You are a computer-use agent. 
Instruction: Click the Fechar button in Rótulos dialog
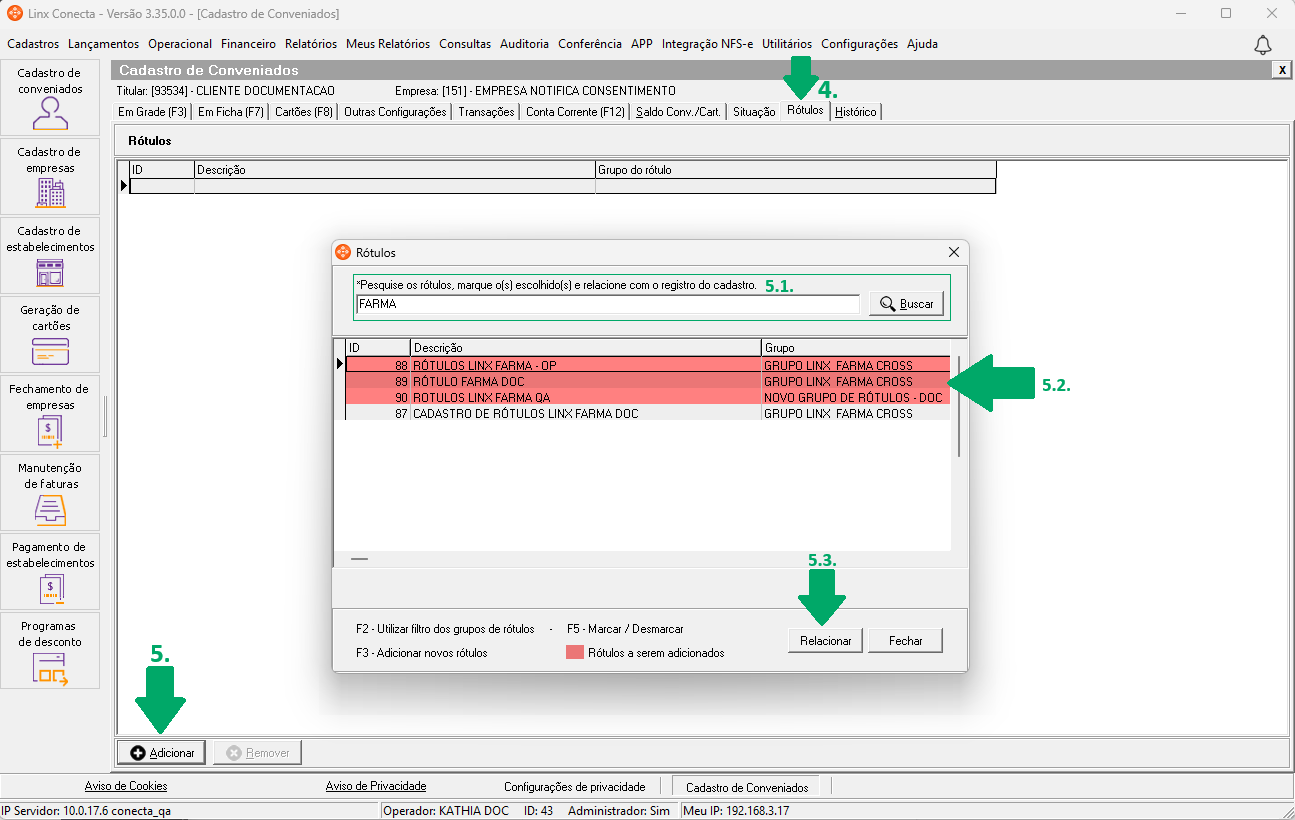[906, 641]
